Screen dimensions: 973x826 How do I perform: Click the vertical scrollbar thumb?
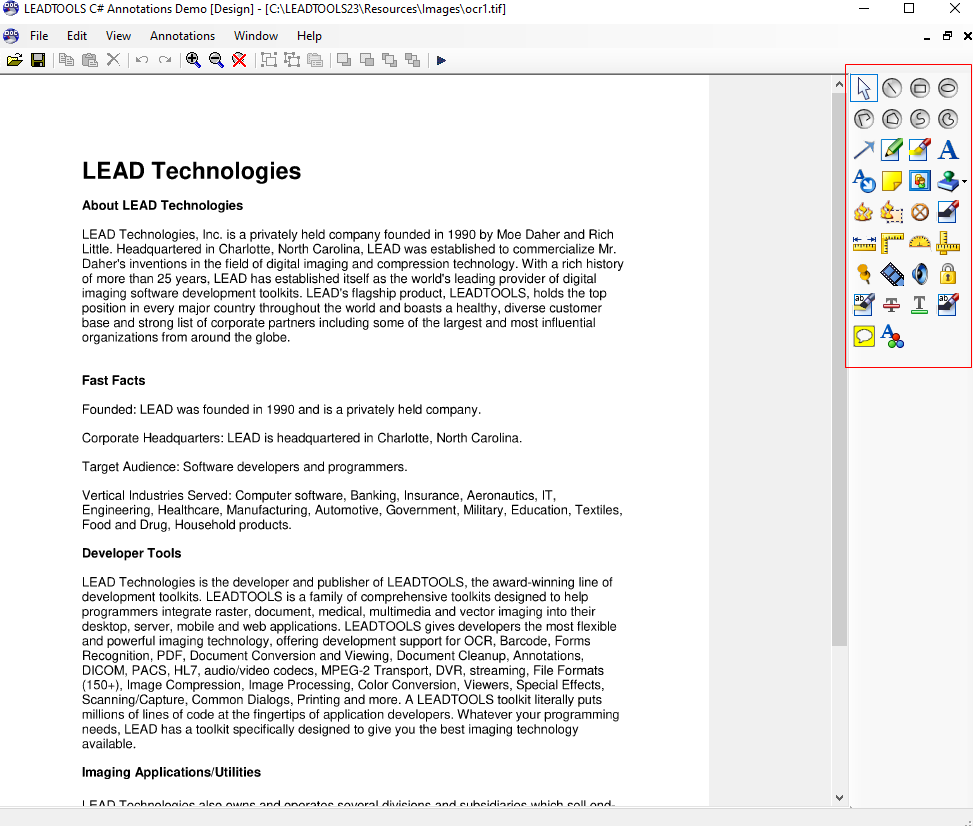point(840,369)
